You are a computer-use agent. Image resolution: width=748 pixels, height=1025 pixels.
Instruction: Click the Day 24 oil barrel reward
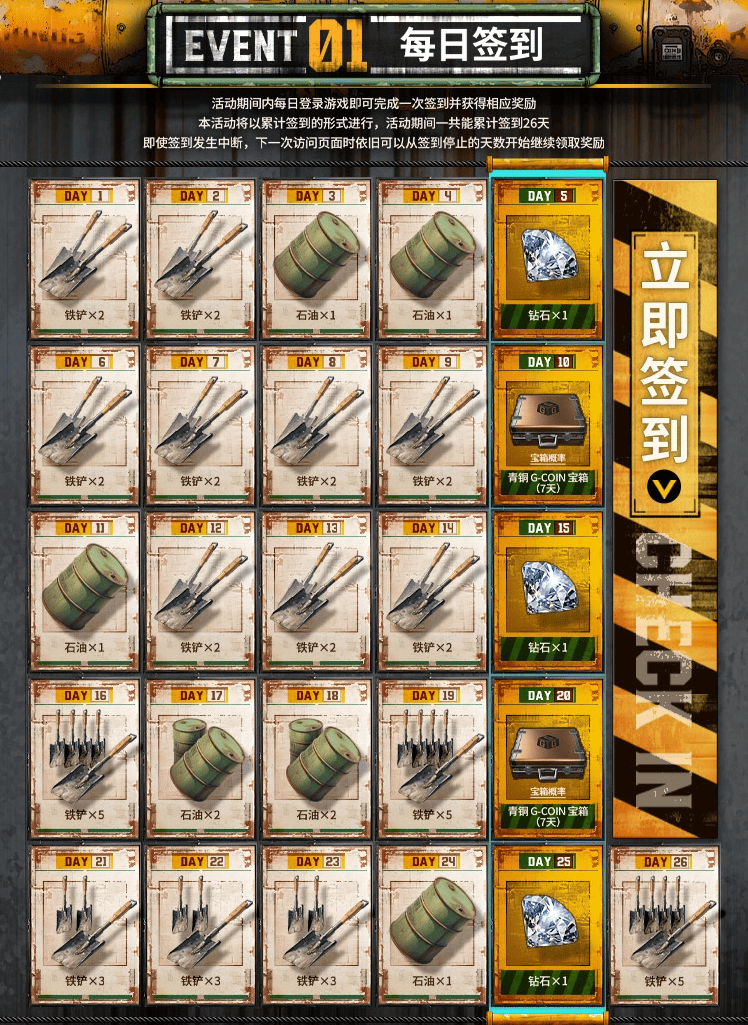[x=432, y=924]
